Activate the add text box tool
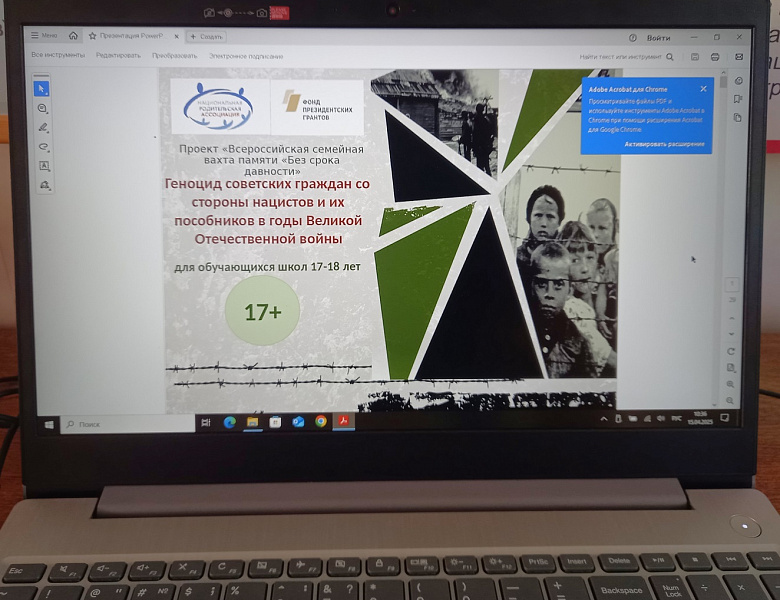This screenshot has width=780, height=600. (44, 166)
